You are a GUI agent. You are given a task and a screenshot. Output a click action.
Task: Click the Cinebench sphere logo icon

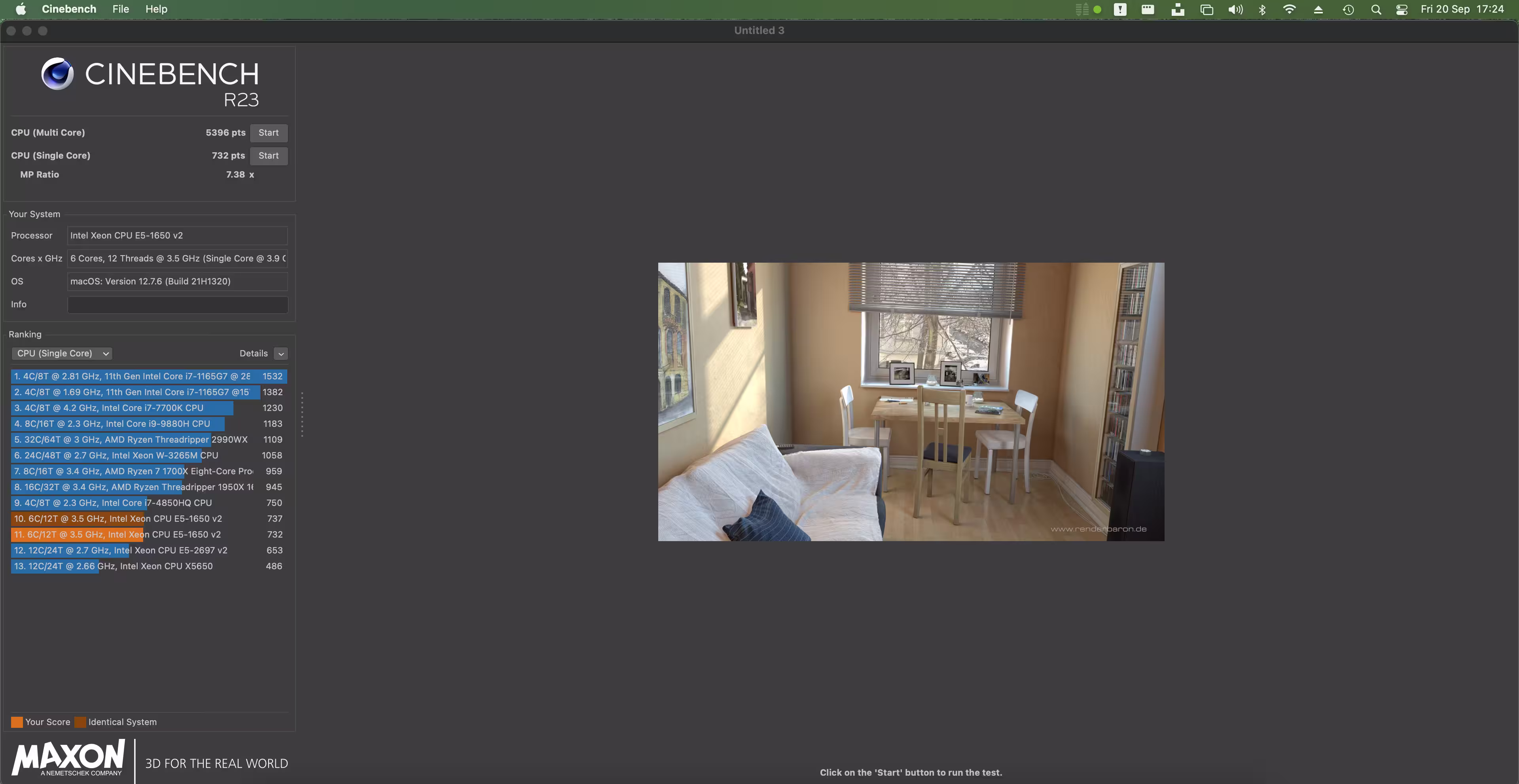[57, 74]
